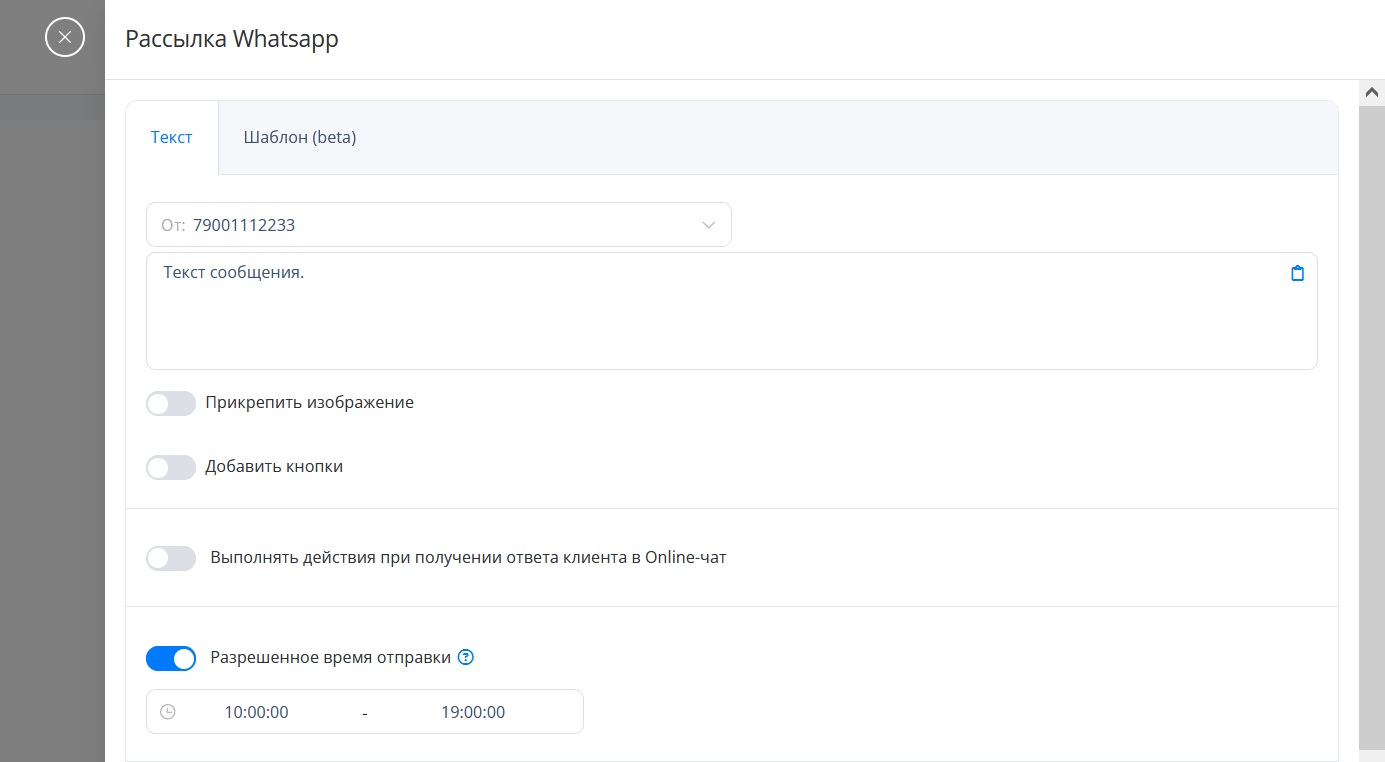Toggle Выполнять действия при получении ответа клиента
The width and height of the screenshot is (1385, 762).
[x=171, y=558]
